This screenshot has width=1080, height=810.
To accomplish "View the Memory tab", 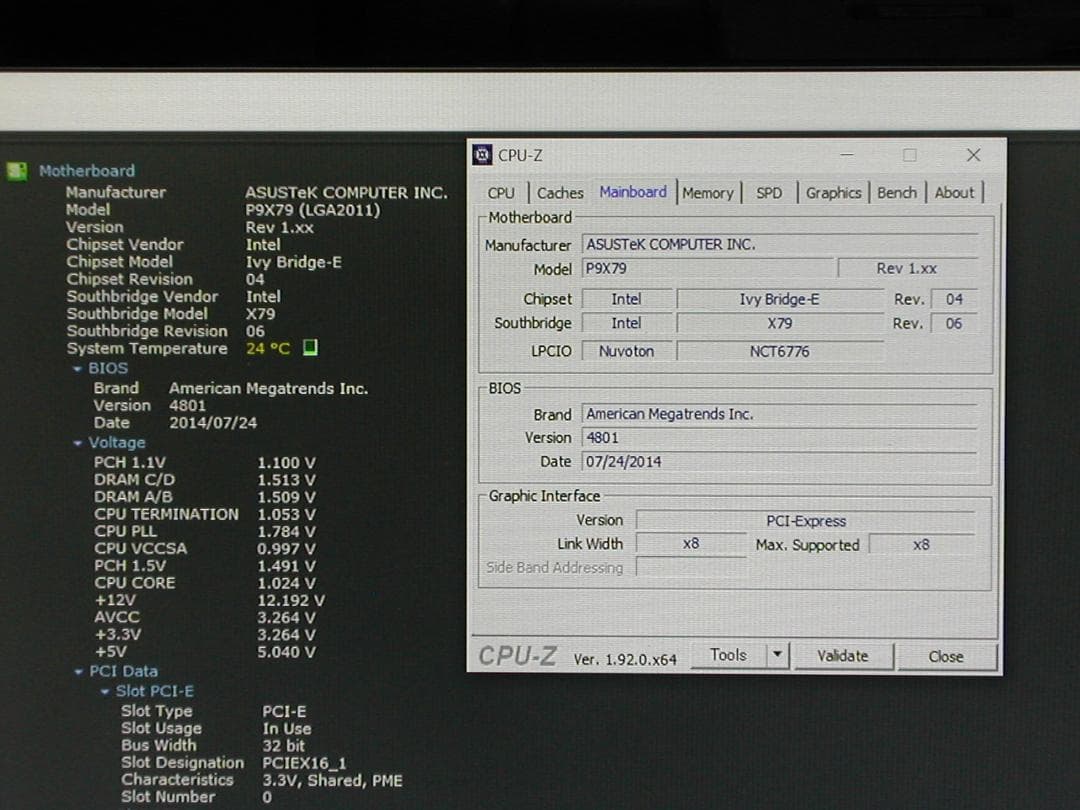I will click(x=708, y=192).
